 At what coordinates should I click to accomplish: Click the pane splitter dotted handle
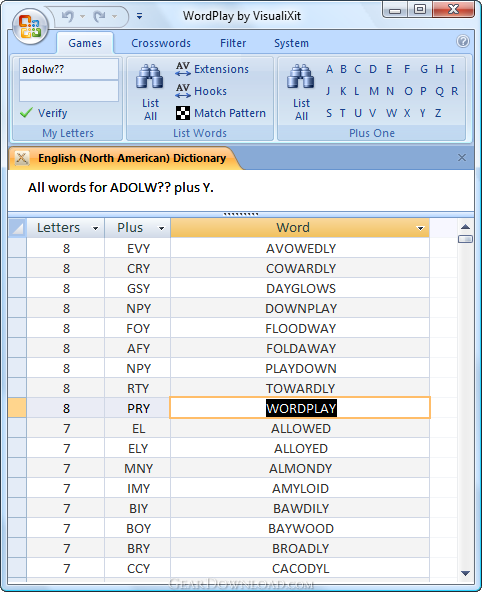pos(241,214)
